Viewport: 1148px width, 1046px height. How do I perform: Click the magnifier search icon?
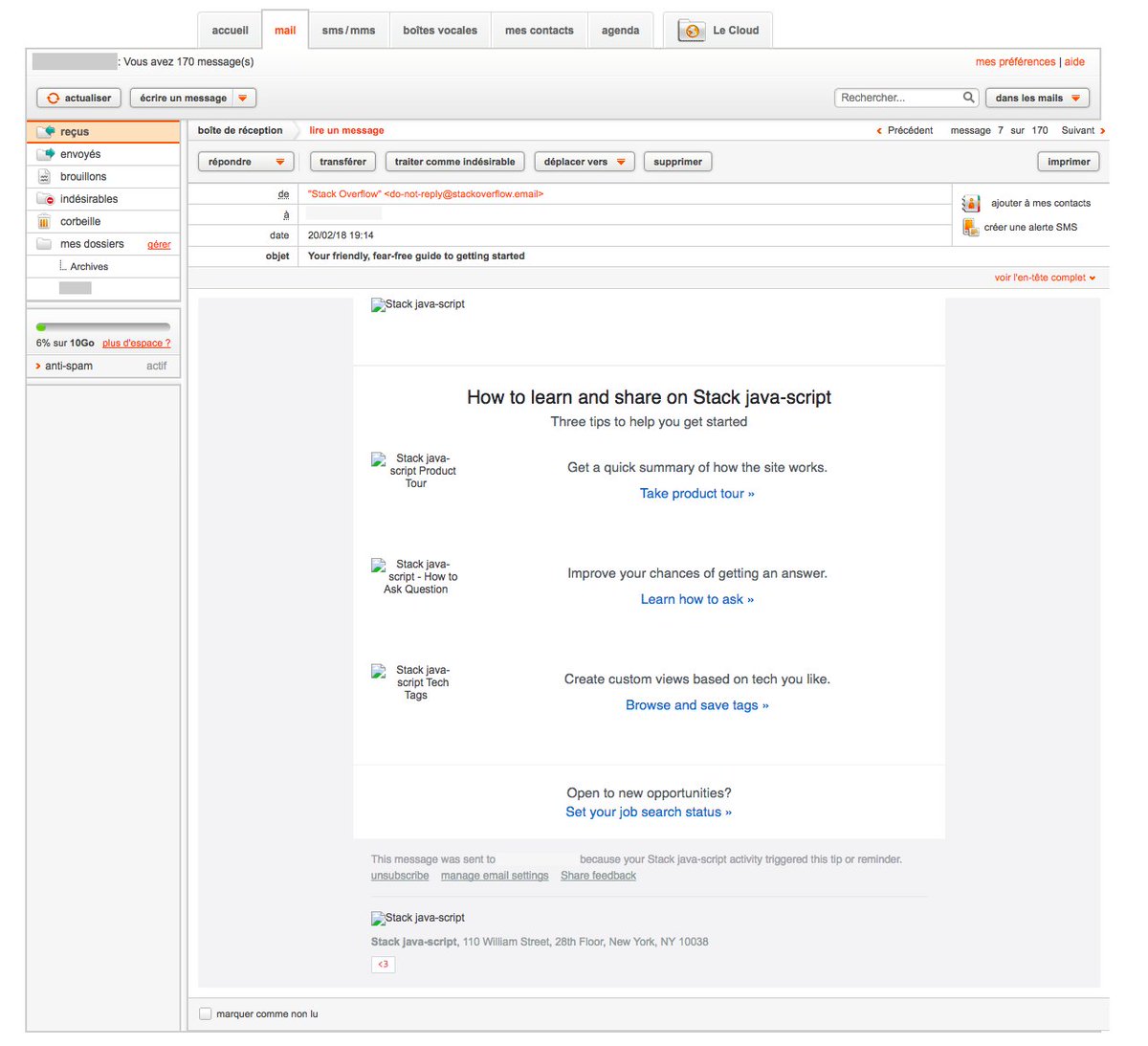[968, 98]
